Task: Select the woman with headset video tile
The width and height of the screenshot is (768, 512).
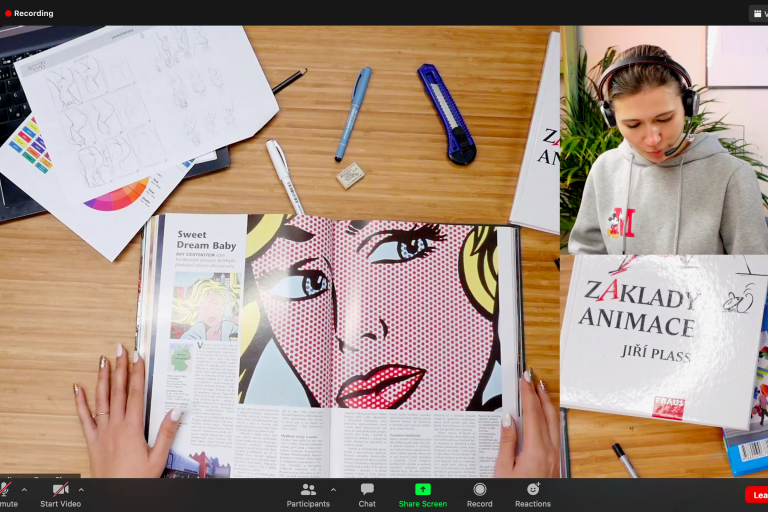Action: (663, 140)
